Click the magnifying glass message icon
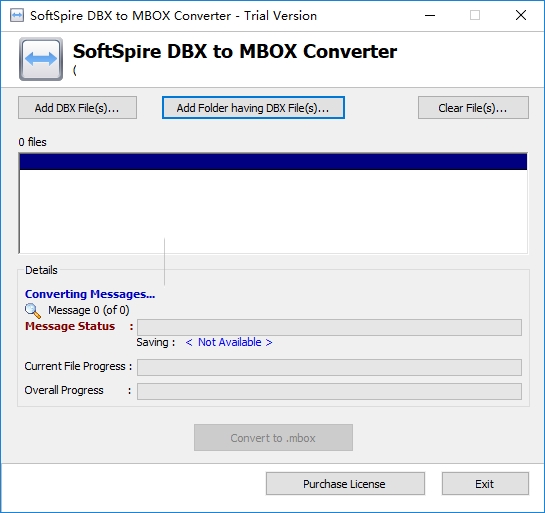Image resolution: width=545 pixels, height=513 pixels. tap(33, 311)
